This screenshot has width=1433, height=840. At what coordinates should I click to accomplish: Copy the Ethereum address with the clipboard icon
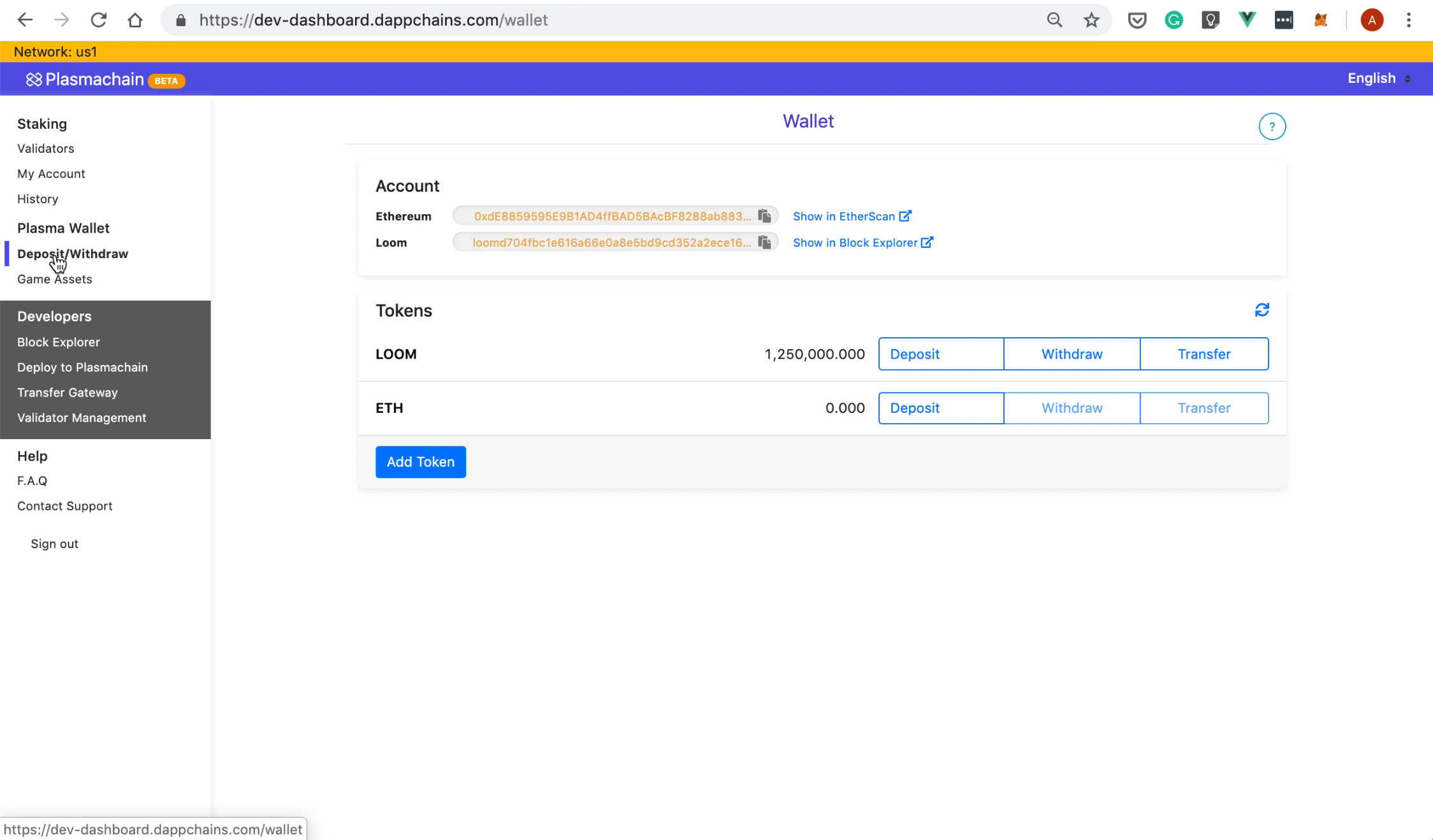point(764,216)
